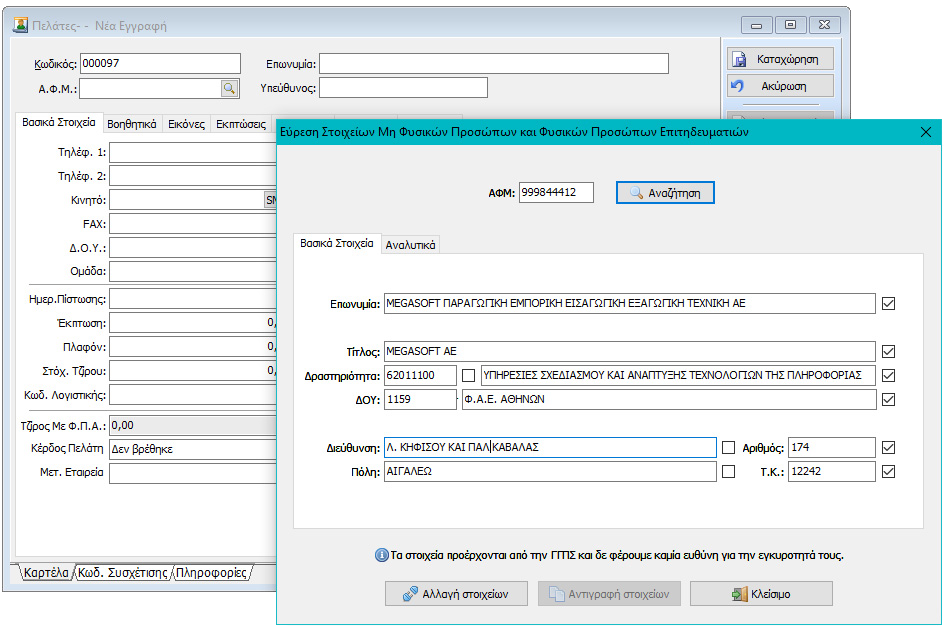Click Αλλαγή στοιχείων button

tap(455, 594)
